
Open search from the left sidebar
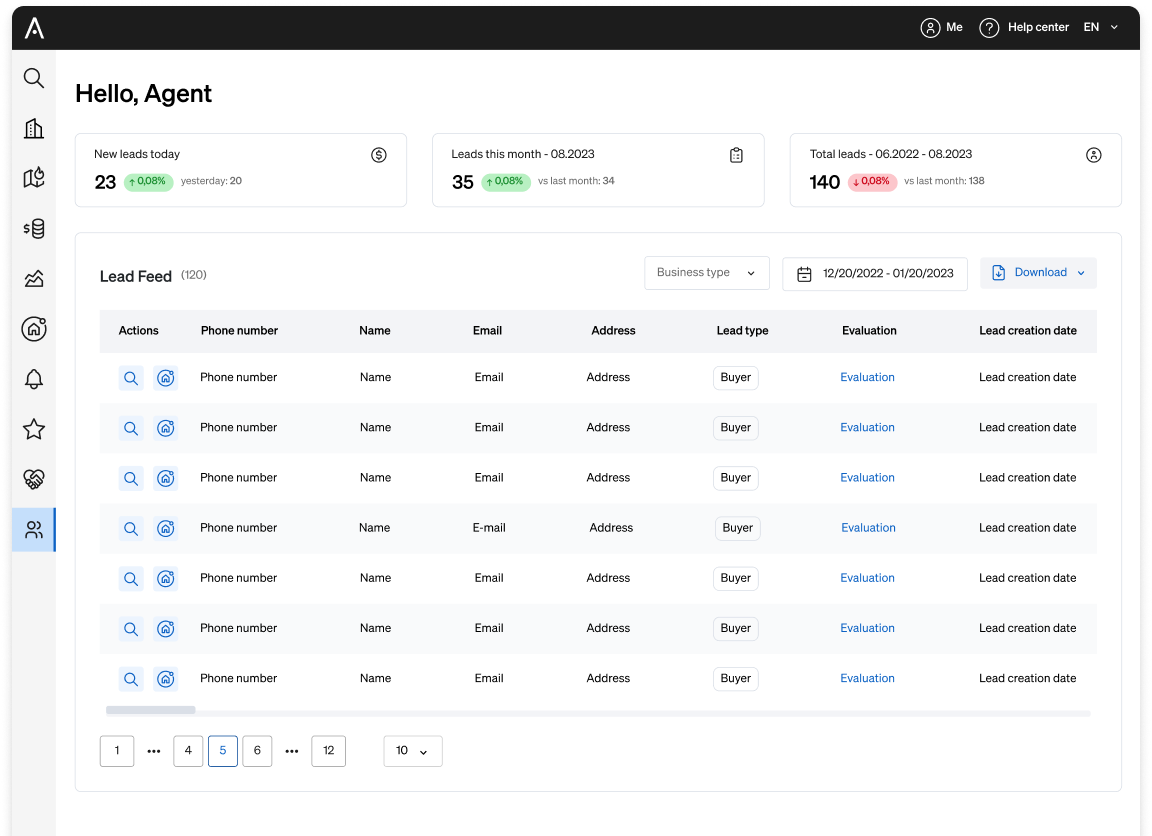pyautogui.click(x=33, y=78)
